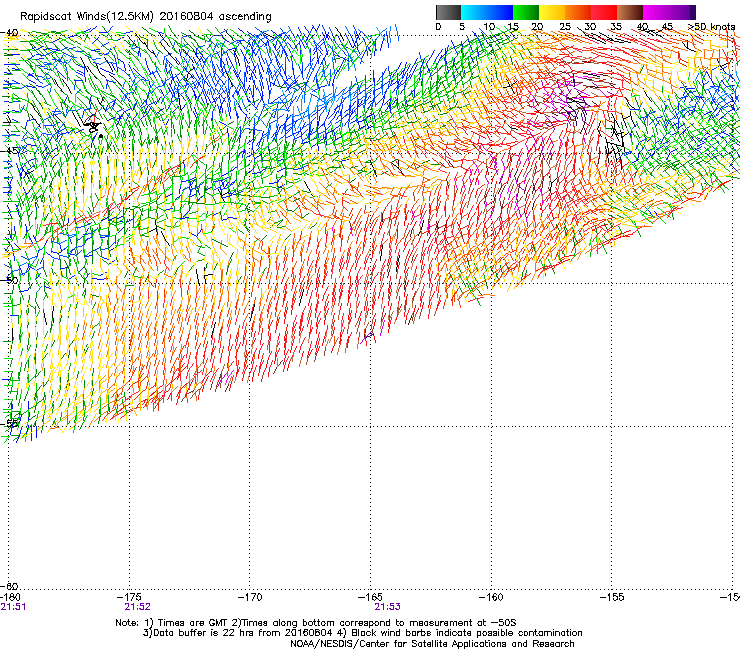The image size is (740, 650).
Task: Click the "-50" latitude axis label
Action: click(x=9, y=280)
